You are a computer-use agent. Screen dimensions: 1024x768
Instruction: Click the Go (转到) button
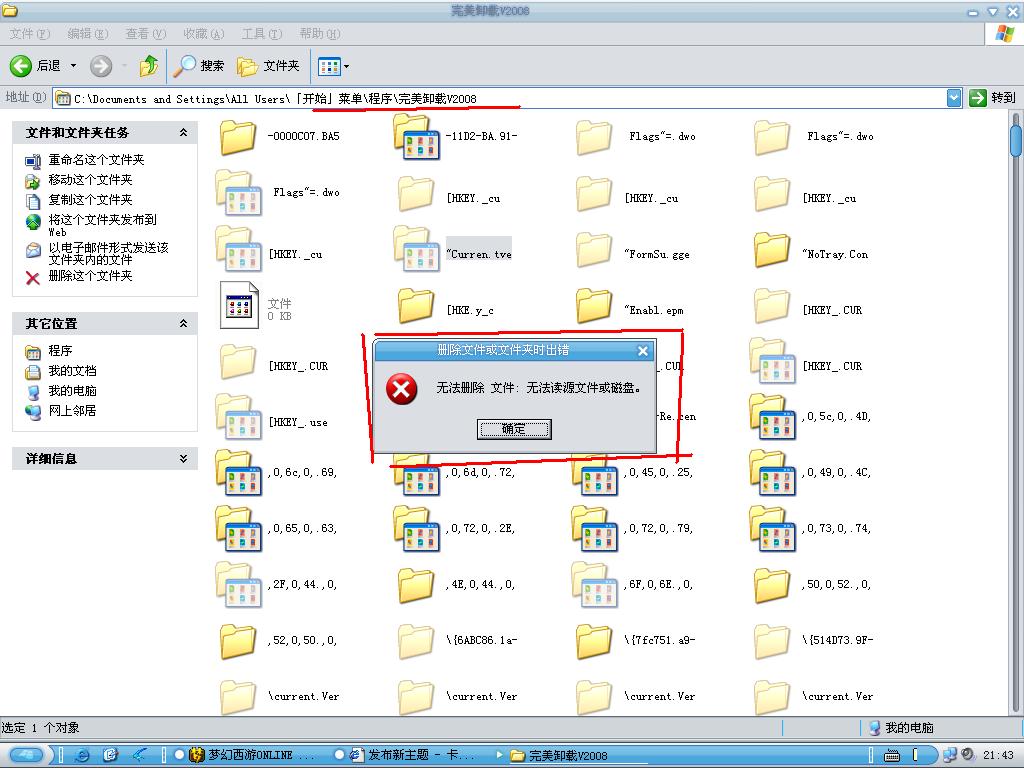tap(992, 98)
